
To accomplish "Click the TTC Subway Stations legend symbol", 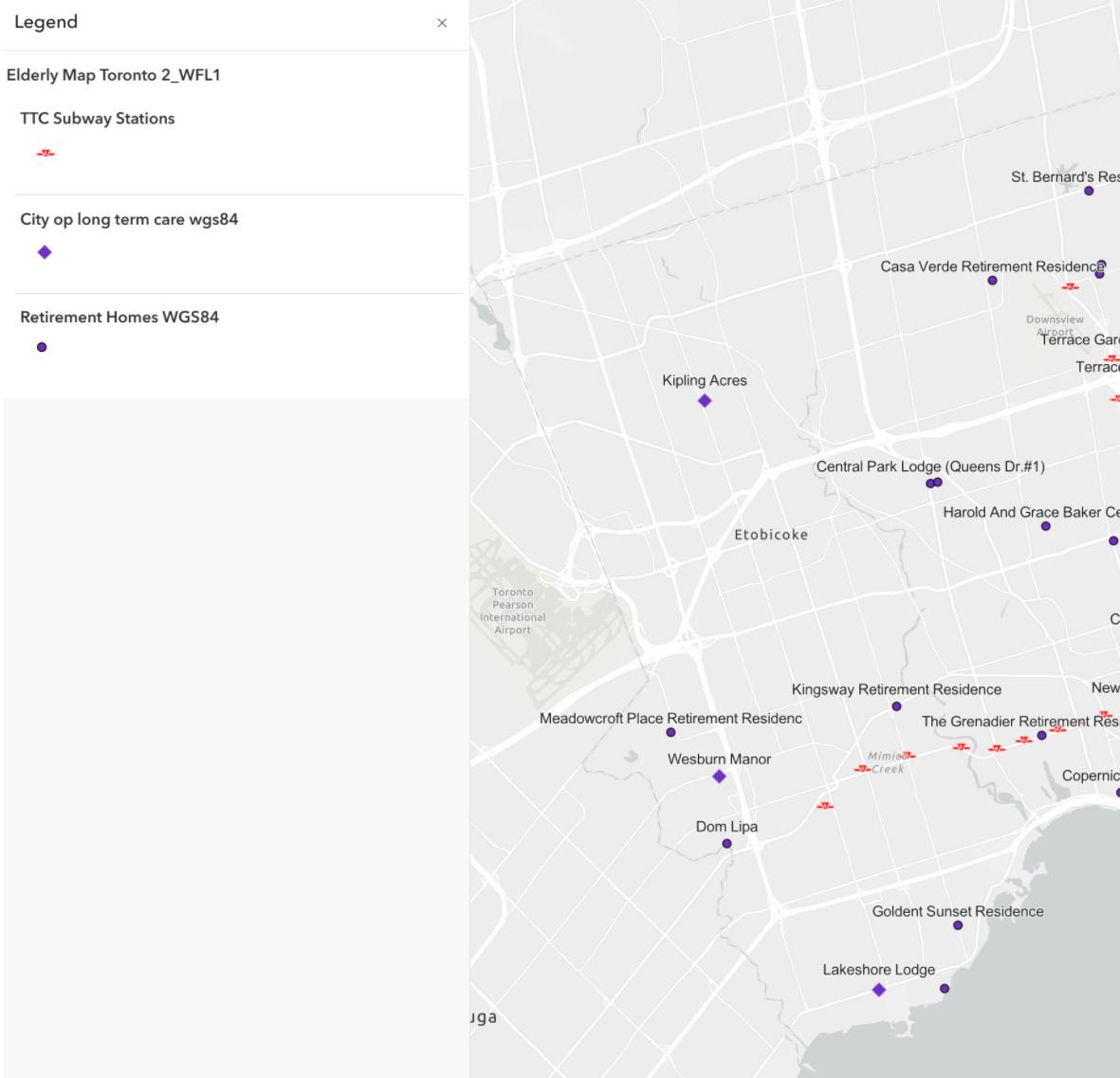I will [x=45, y=153].
